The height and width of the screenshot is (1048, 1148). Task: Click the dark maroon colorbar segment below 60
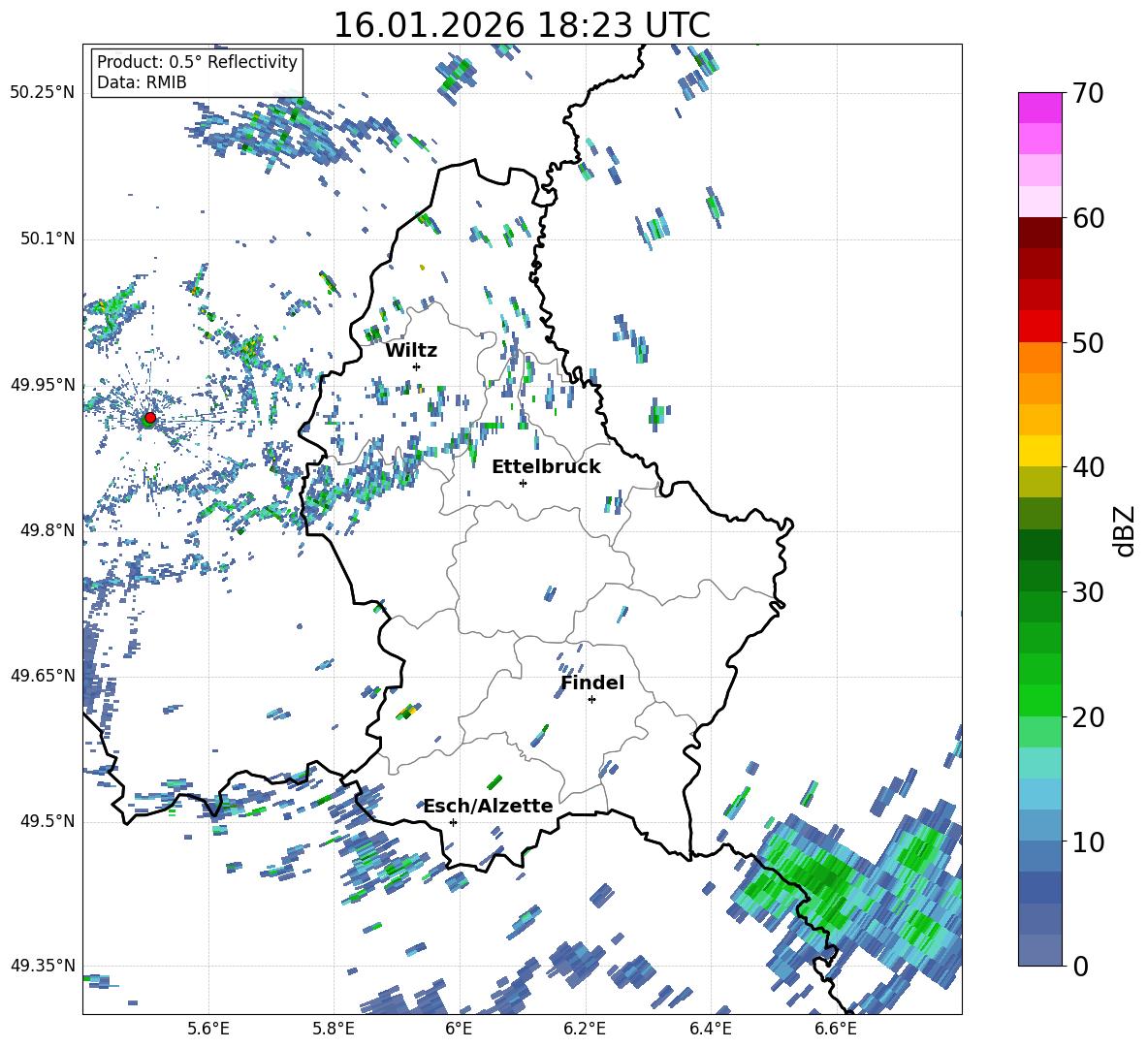(1039, 233)
